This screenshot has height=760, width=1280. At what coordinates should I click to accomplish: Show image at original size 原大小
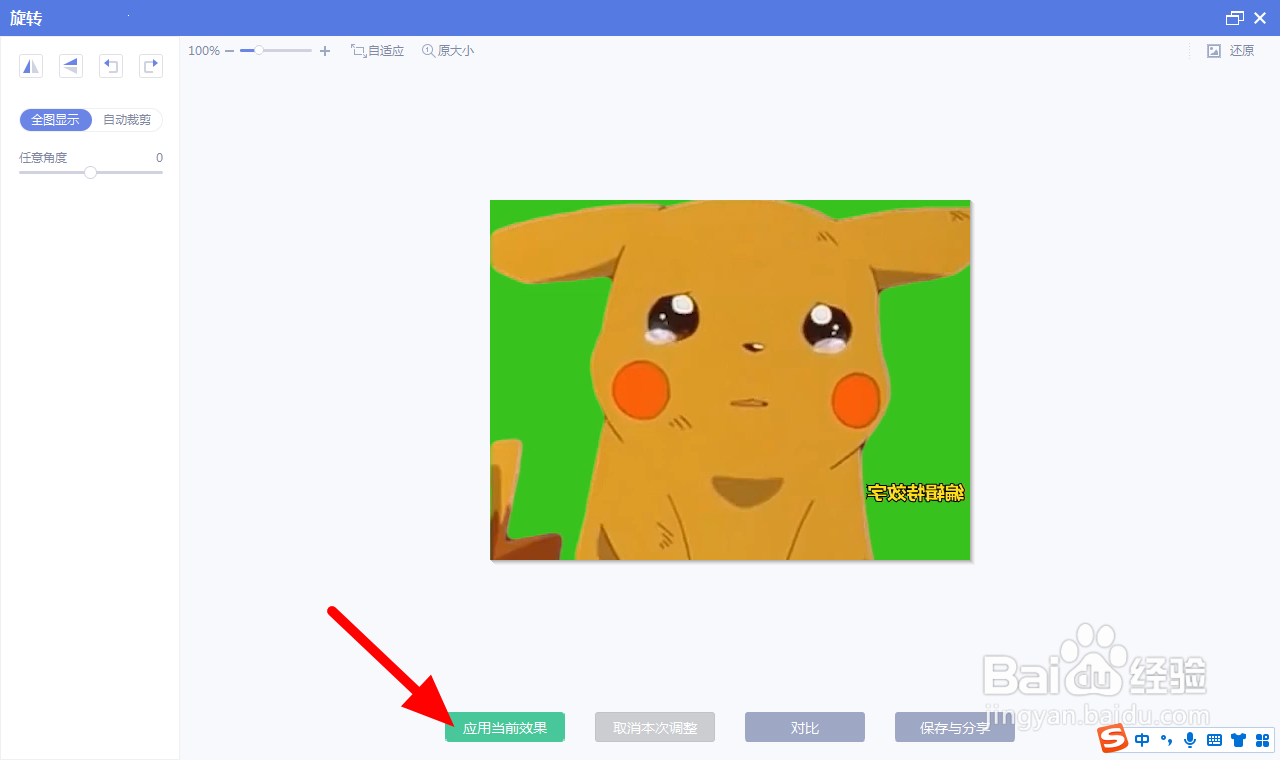tap(448, 50)
